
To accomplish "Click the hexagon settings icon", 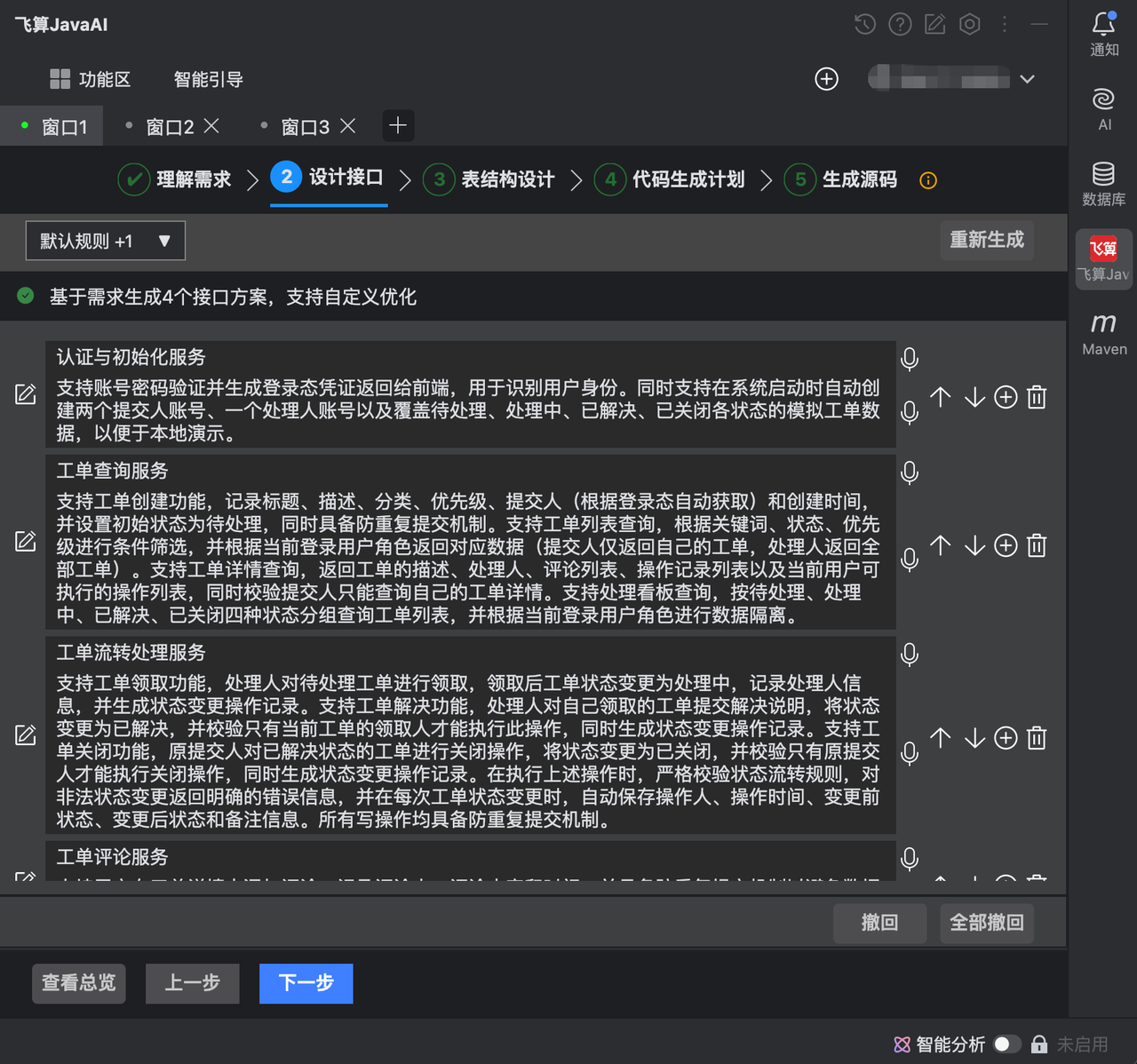I will coord(970,25).
